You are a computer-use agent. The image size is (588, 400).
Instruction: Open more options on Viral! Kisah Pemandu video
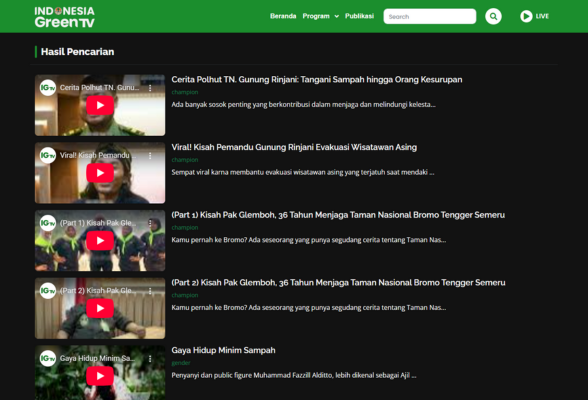[x=150, y=156]
